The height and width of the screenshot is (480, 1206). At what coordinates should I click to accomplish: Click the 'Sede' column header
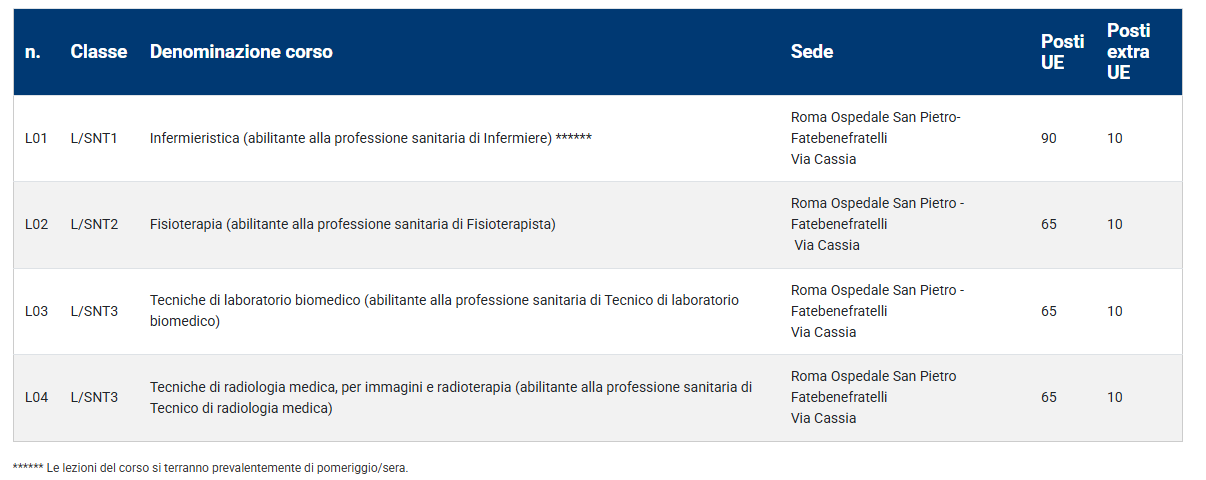pyautogui.click(x=811, y=52)
